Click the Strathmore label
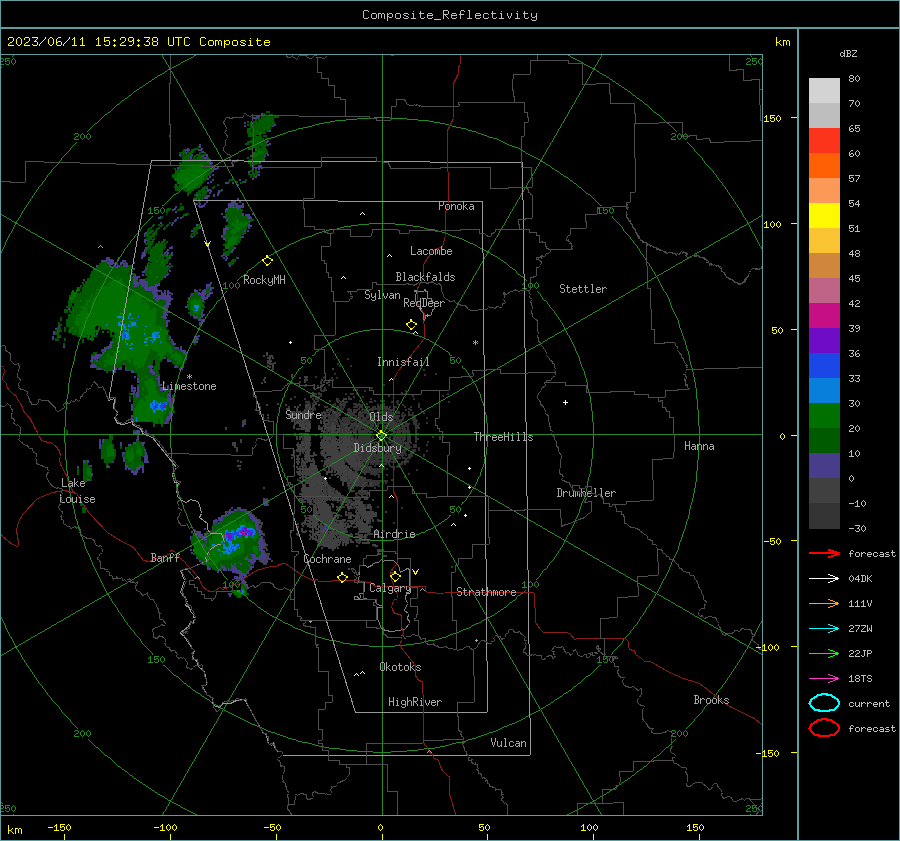Viewport: 900px width, 841px height. [486, 592]
